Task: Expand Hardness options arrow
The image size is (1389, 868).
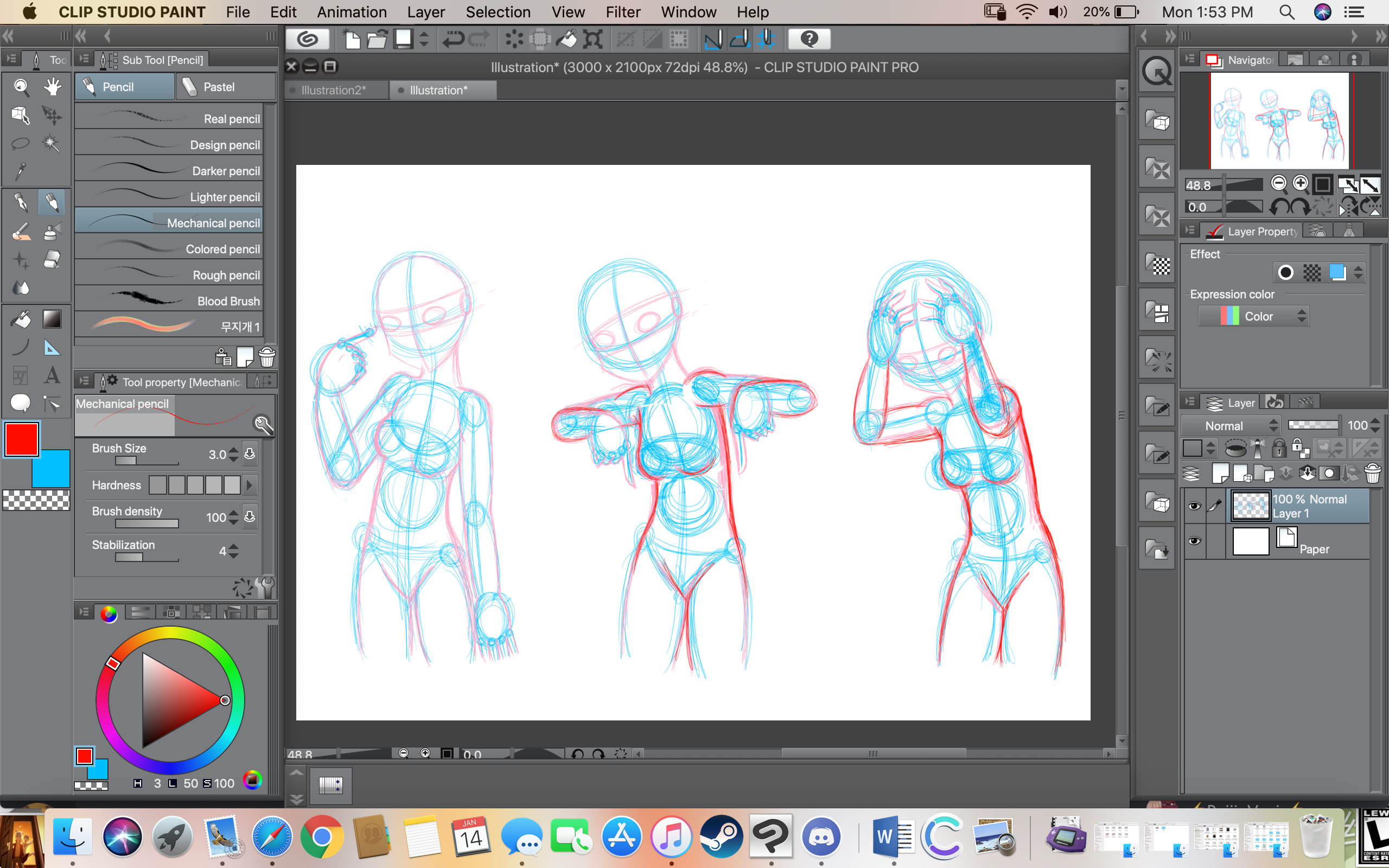Action: (249, 485)
